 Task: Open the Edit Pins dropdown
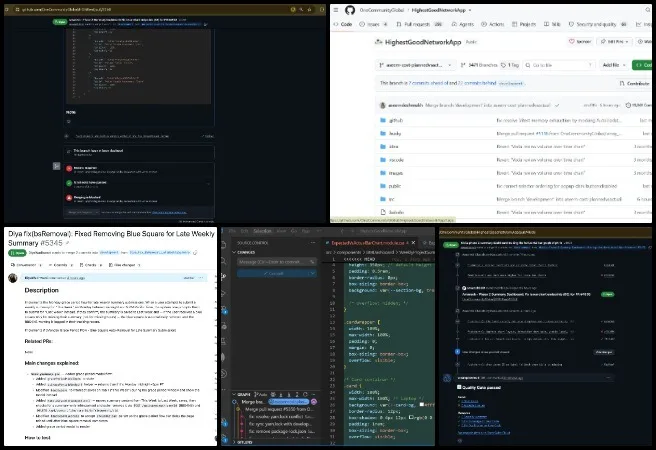pyautogui.click(x=614, y=41)
